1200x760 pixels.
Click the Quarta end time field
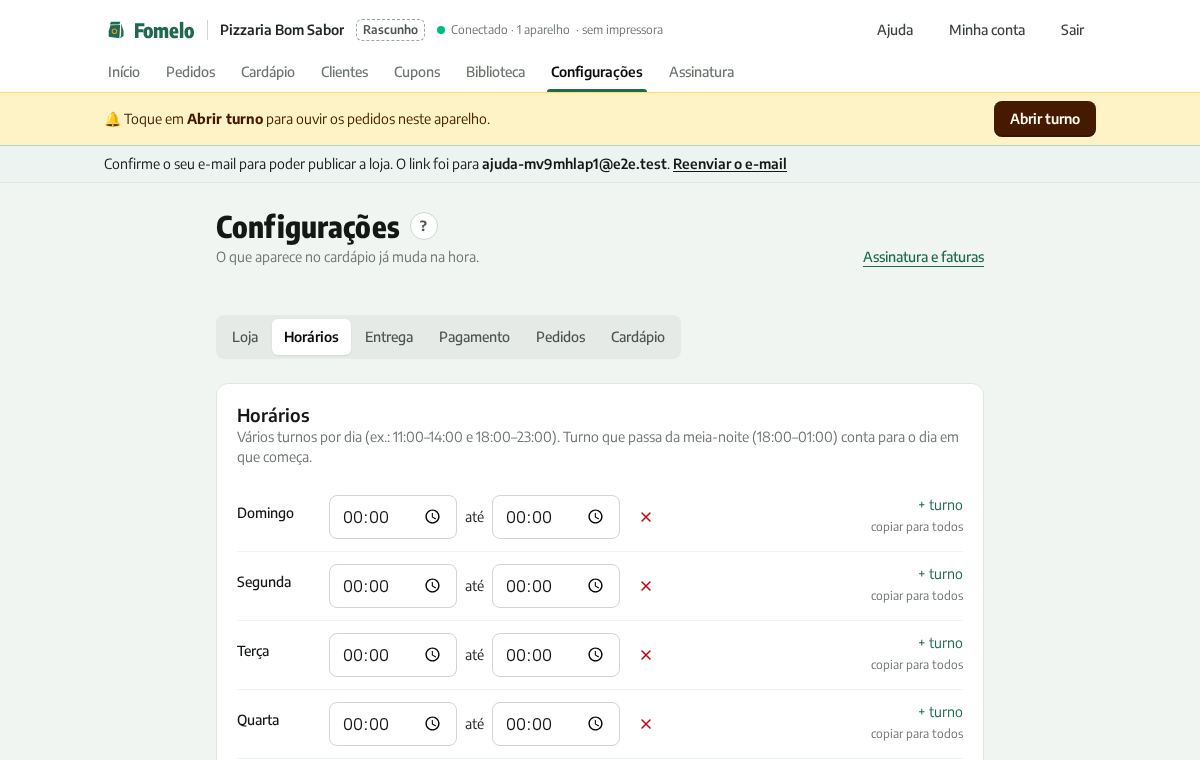pos(556,724)
